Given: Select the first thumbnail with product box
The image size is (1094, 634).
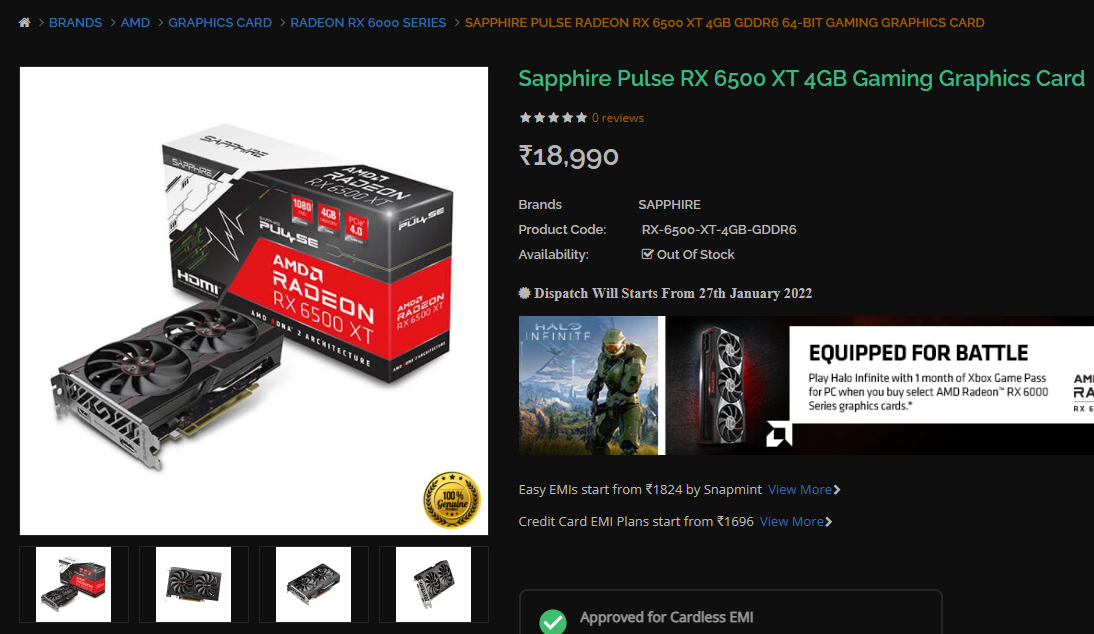Looking at the screenshot, I should point(73,584).
